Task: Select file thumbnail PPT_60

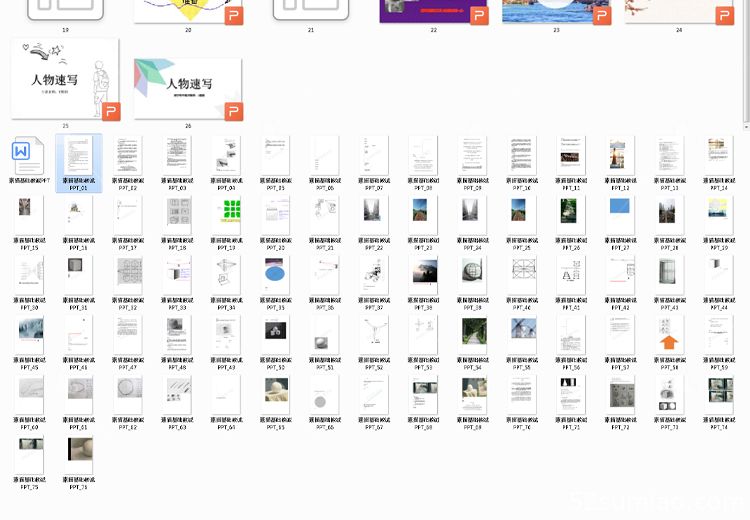Action: click(29, 395)
